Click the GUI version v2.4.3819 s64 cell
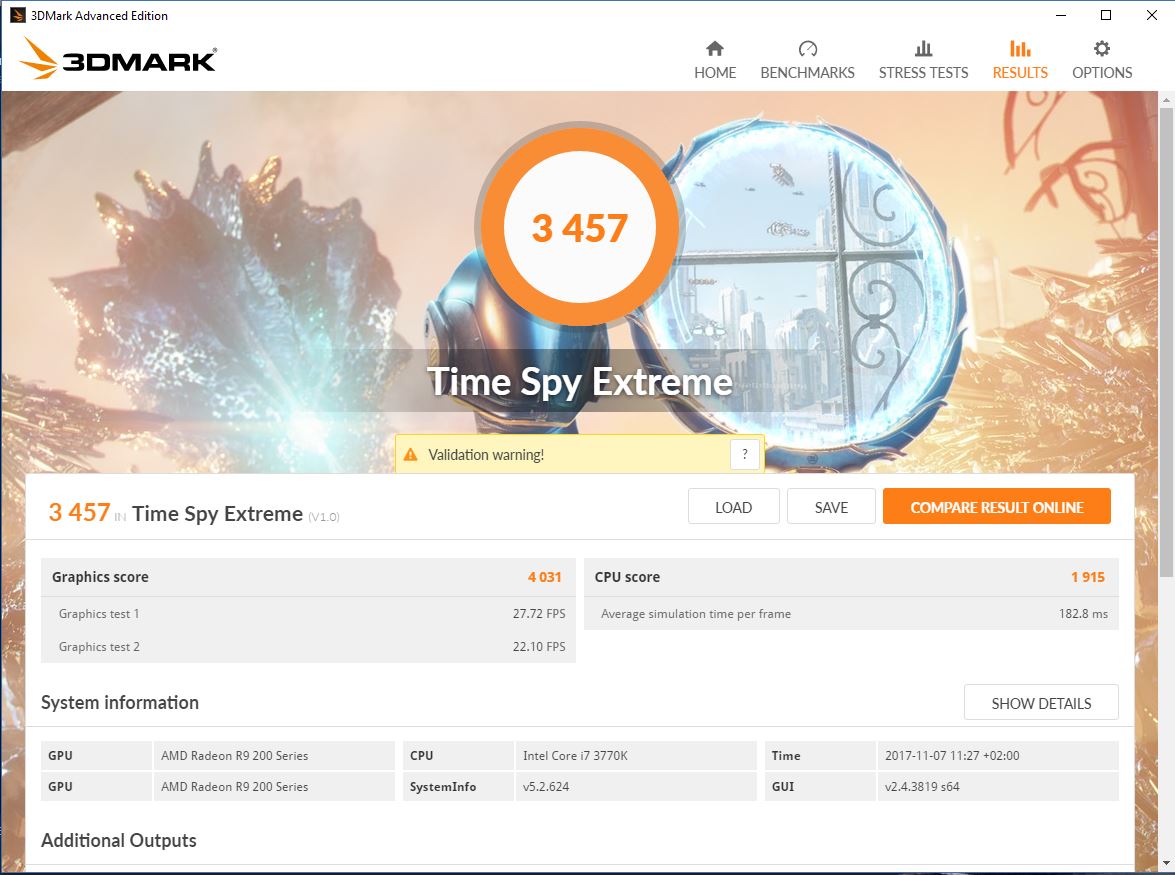This screenshot has height=875, width=1175. tap(997, 787)
